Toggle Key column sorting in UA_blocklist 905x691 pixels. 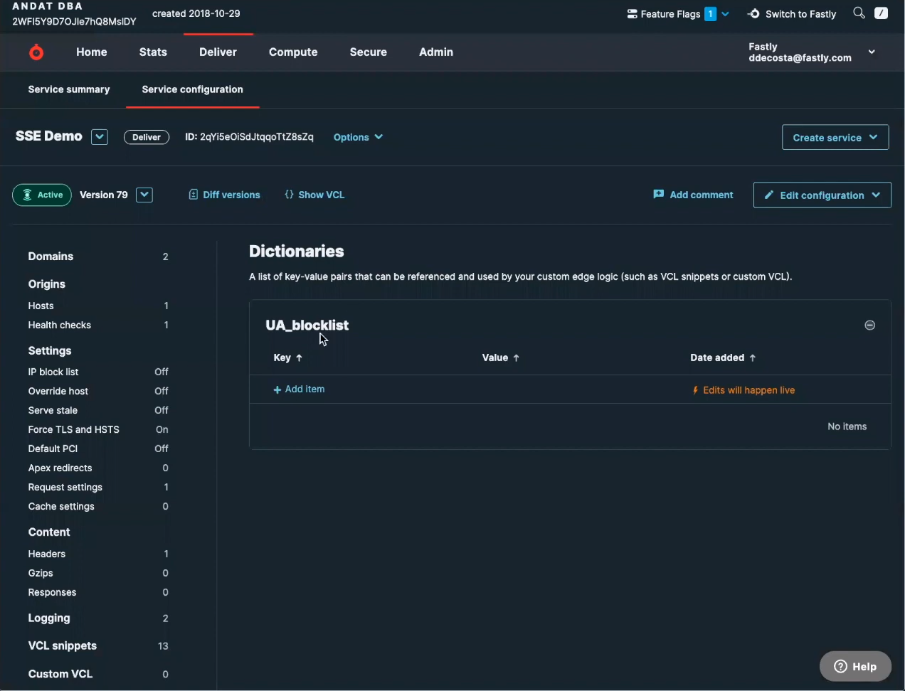297,357
